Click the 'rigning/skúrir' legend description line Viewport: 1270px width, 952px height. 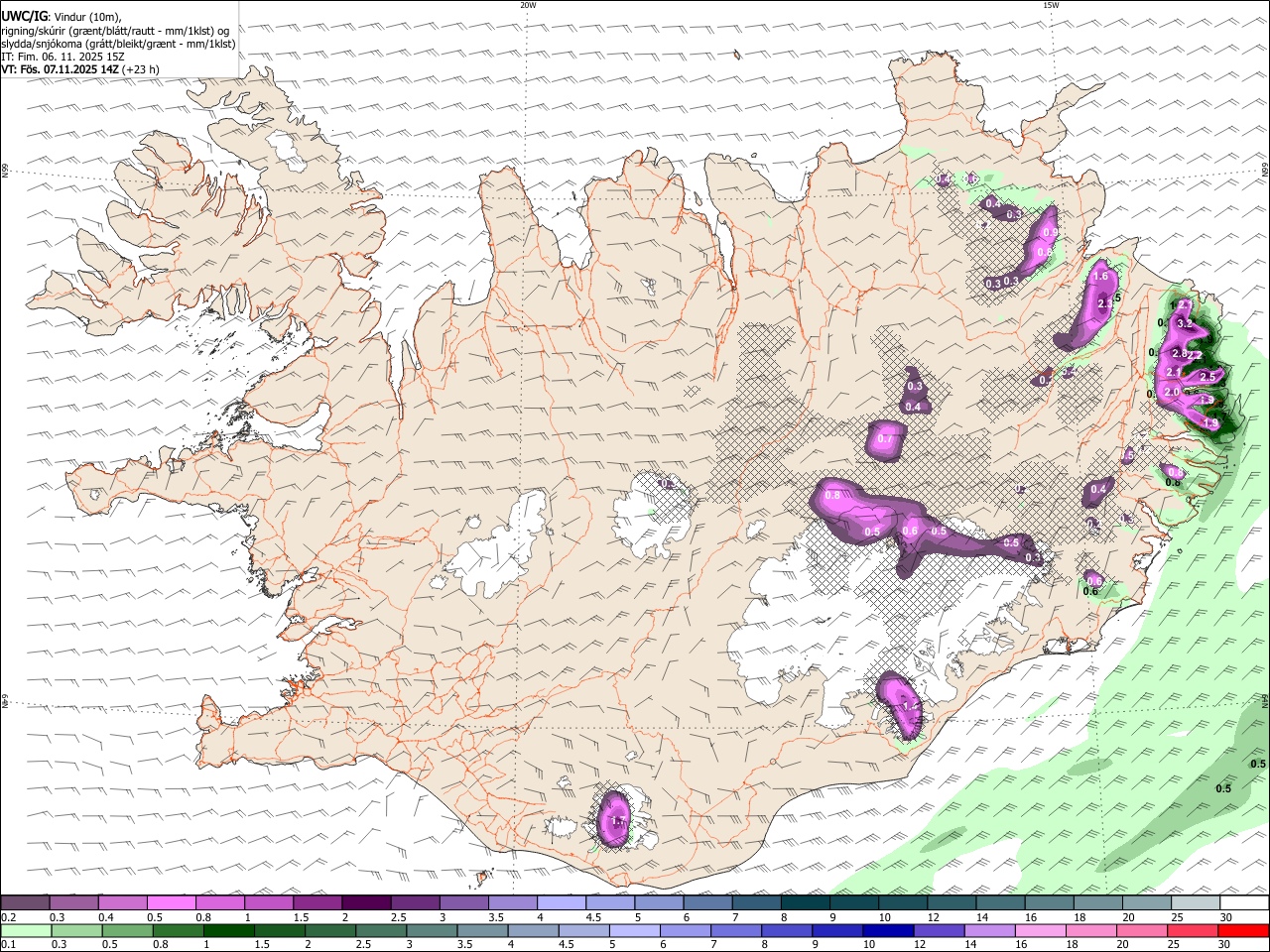115,30
